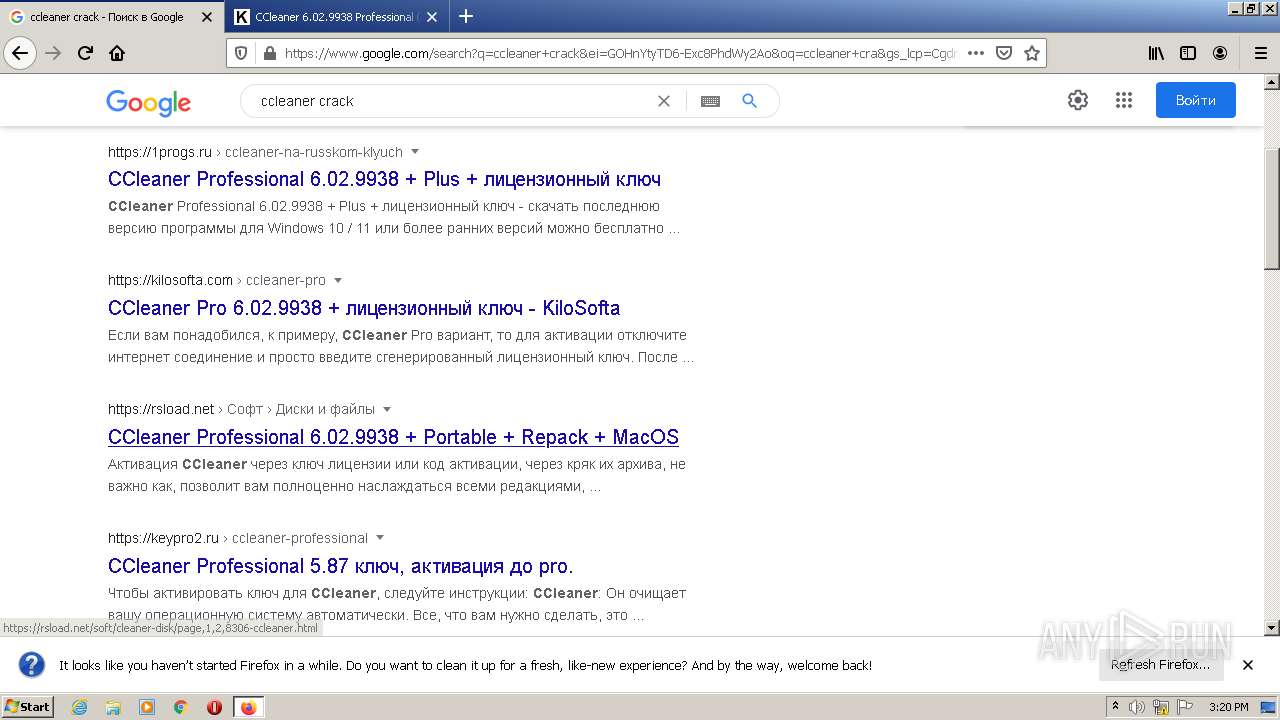Open CCleaner Professional 6.02.9938 + Plus link

pyautogui.click(x=384, y=180)
